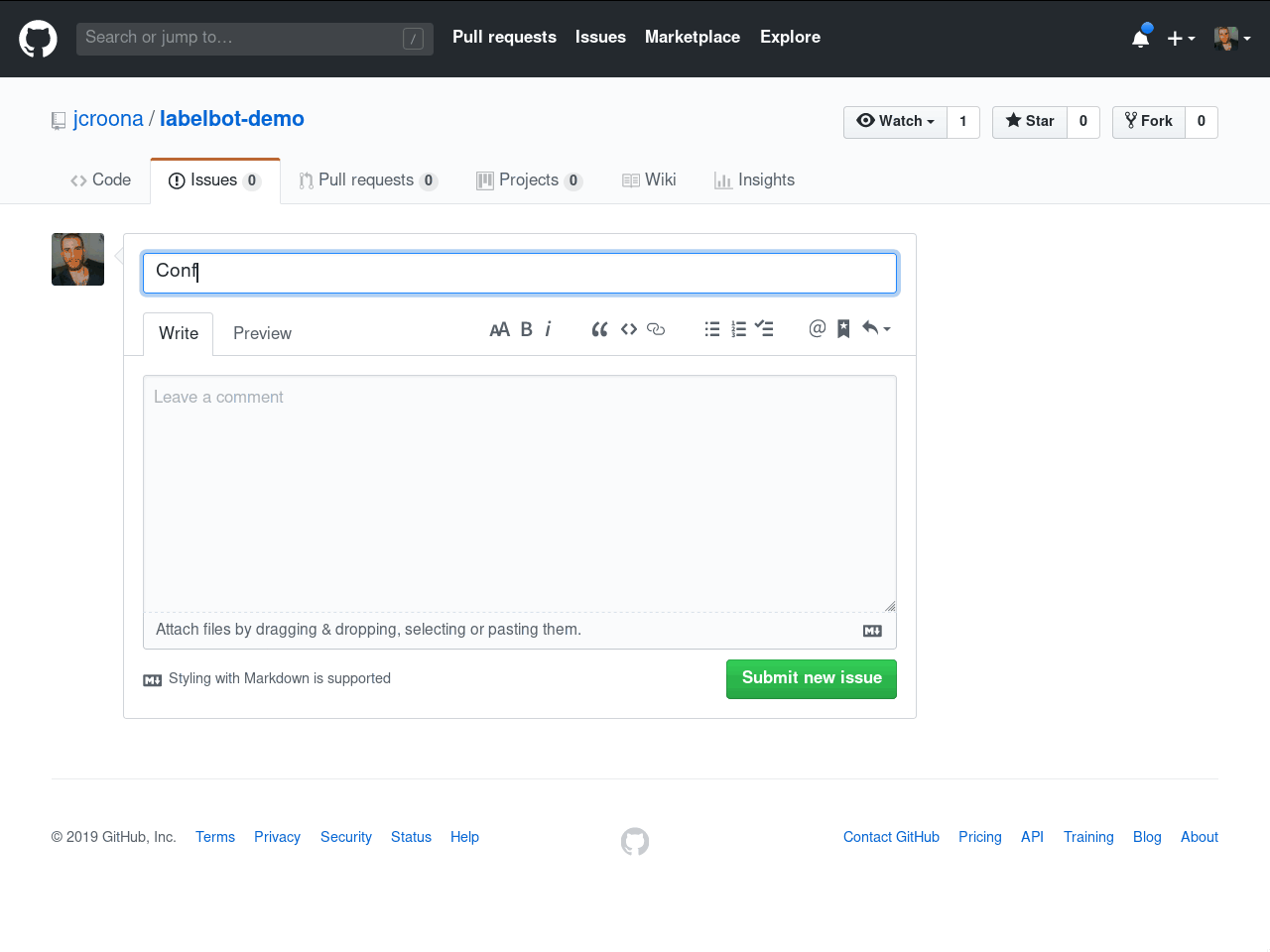The image size is (1270, 952).
Task: Toggle italic formatting
Action: [548, 329]
